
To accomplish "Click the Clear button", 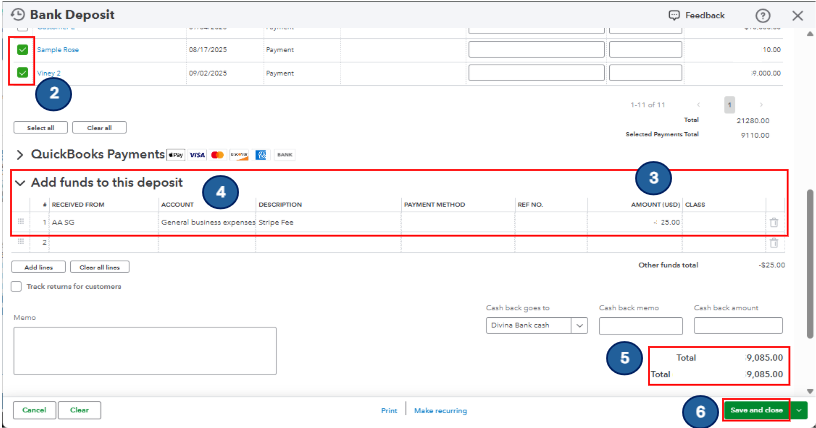I will coord(80,410).
